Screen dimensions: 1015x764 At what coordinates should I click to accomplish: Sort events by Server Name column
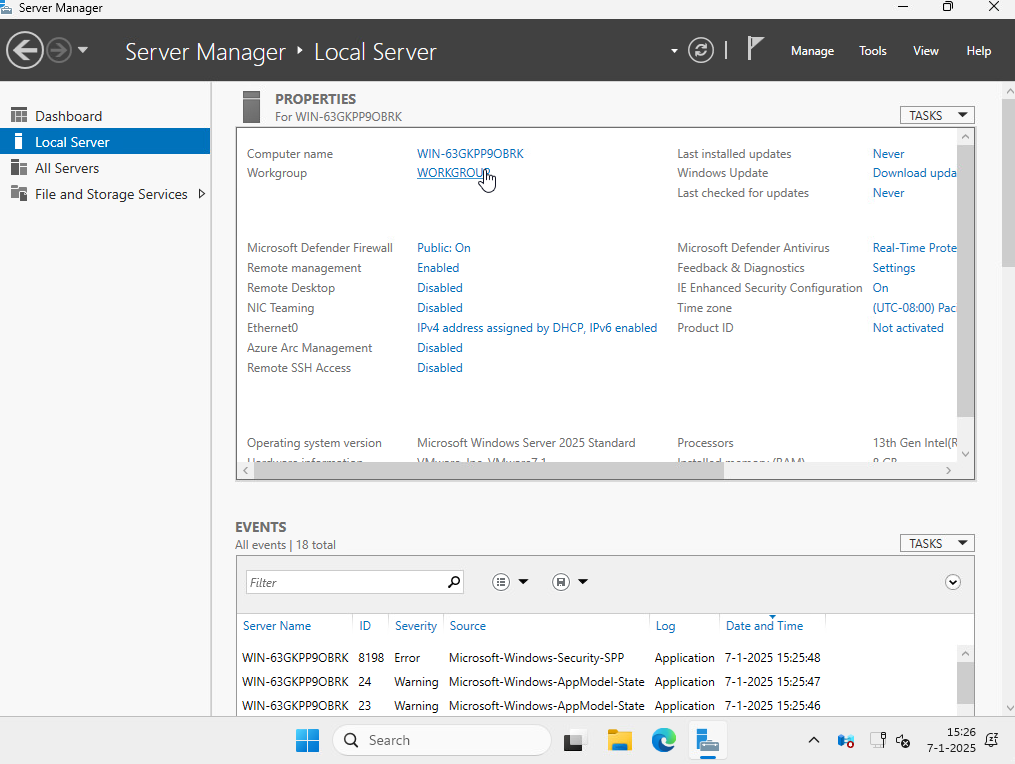276,626
